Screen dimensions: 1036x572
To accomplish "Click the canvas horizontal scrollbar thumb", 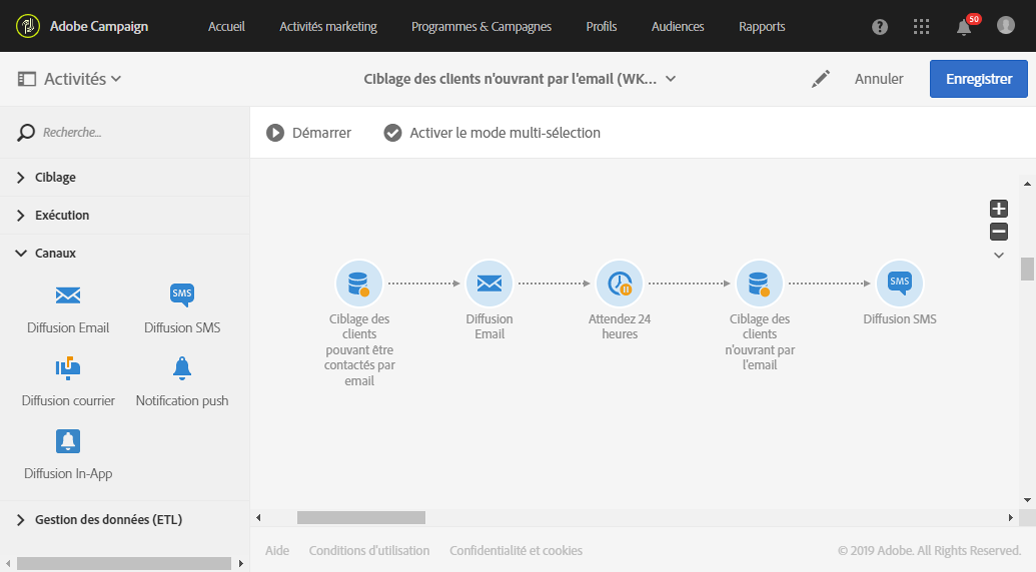I will (x=361, y=518).
